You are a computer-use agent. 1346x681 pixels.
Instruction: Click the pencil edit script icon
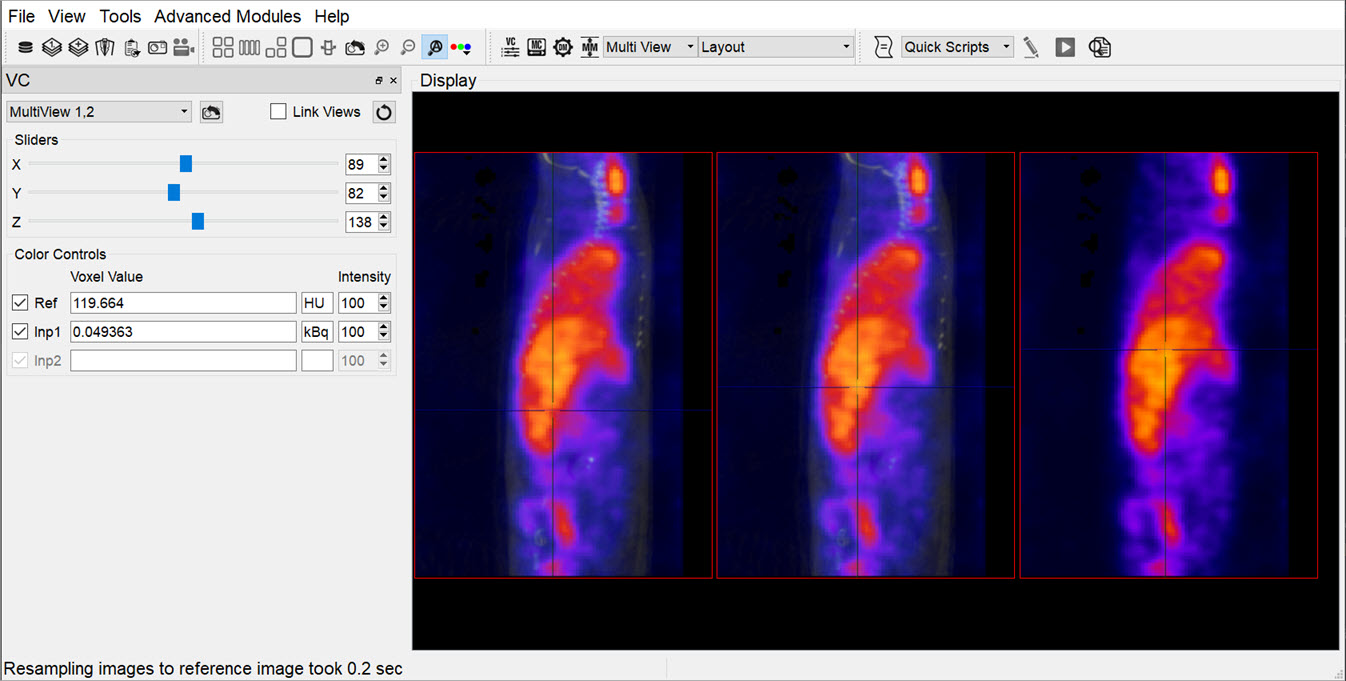tap(1031, 47)
